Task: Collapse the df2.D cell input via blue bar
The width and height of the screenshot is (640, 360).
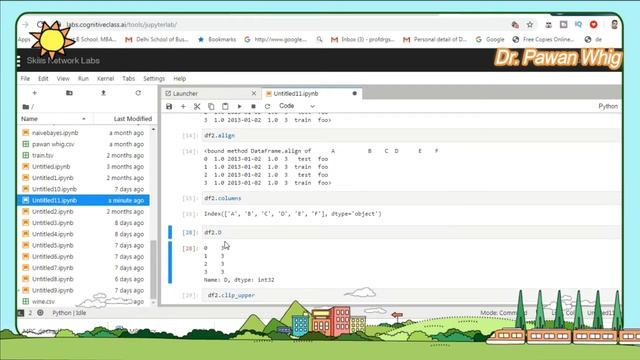Action: pos(170,232)
